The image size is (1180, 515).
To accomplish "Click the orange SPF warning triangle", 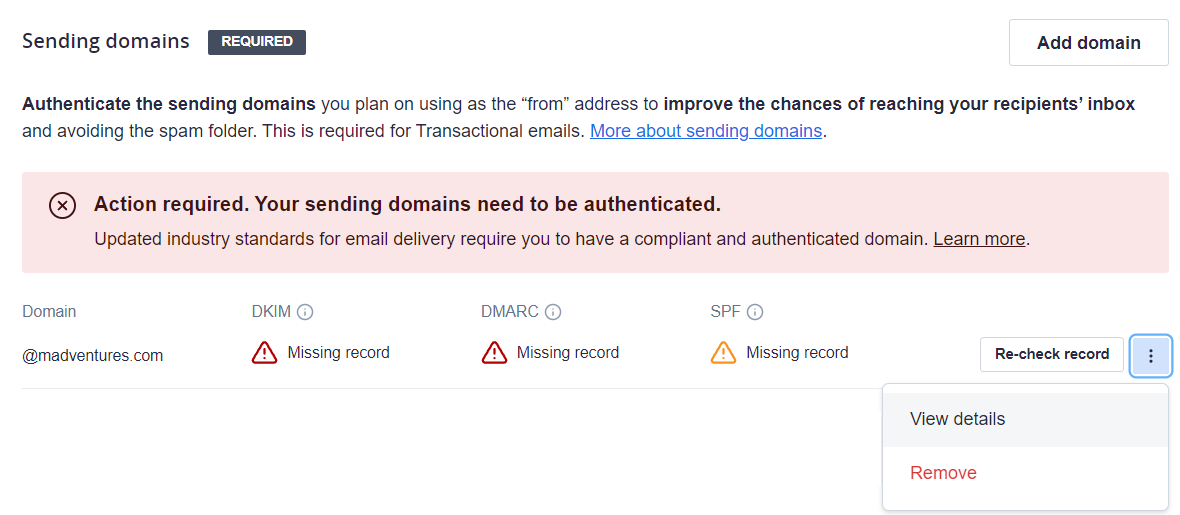I will 723,352.
